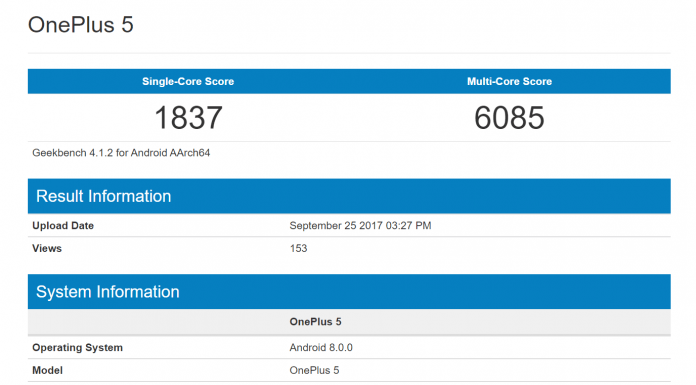Click the single-core score value 1837
696x385 pixels.
point(188,118)
